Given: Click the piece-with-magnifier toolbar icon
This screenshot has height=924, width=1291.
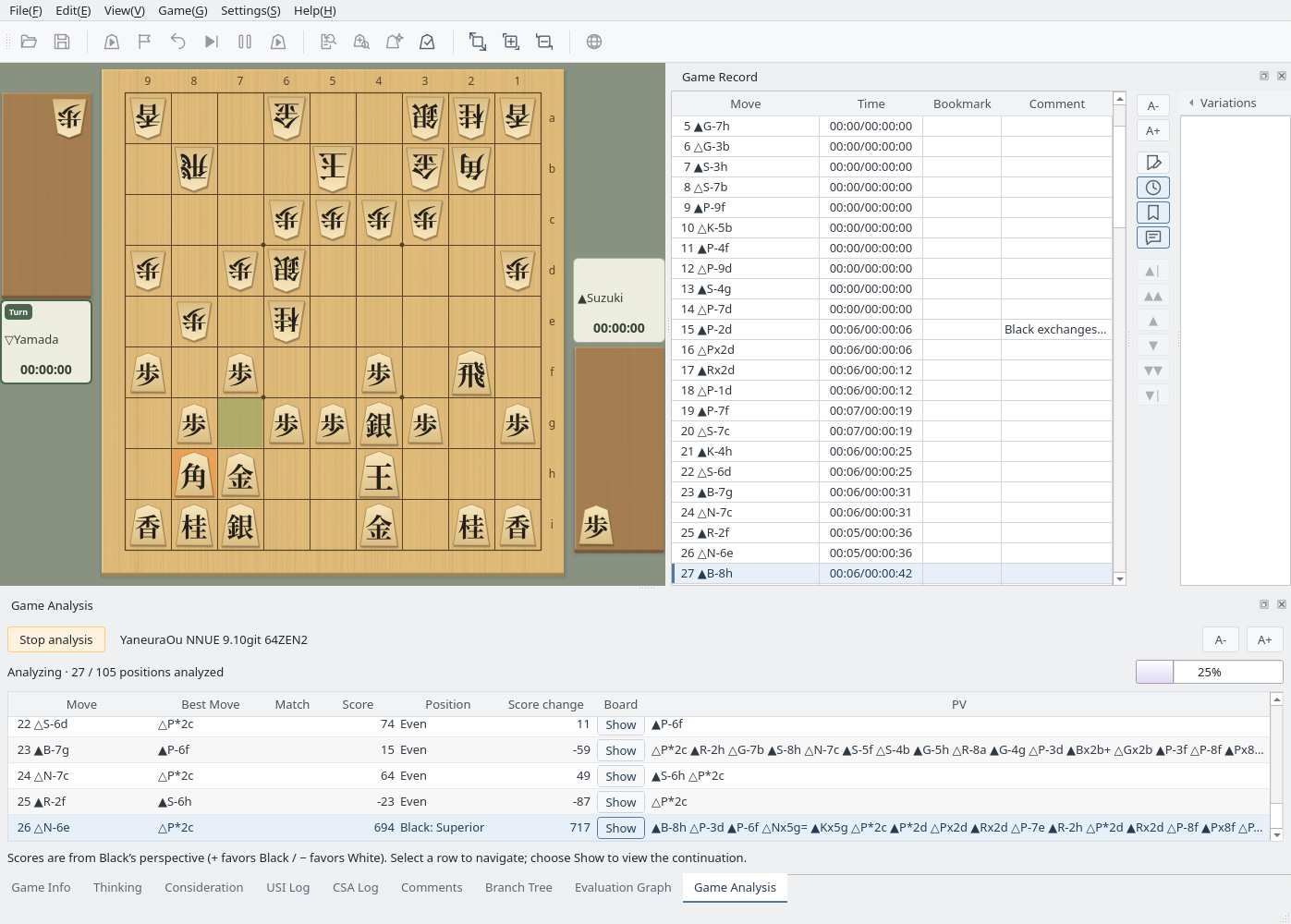Looking at the screenshot, I should [x=361, y=42].
